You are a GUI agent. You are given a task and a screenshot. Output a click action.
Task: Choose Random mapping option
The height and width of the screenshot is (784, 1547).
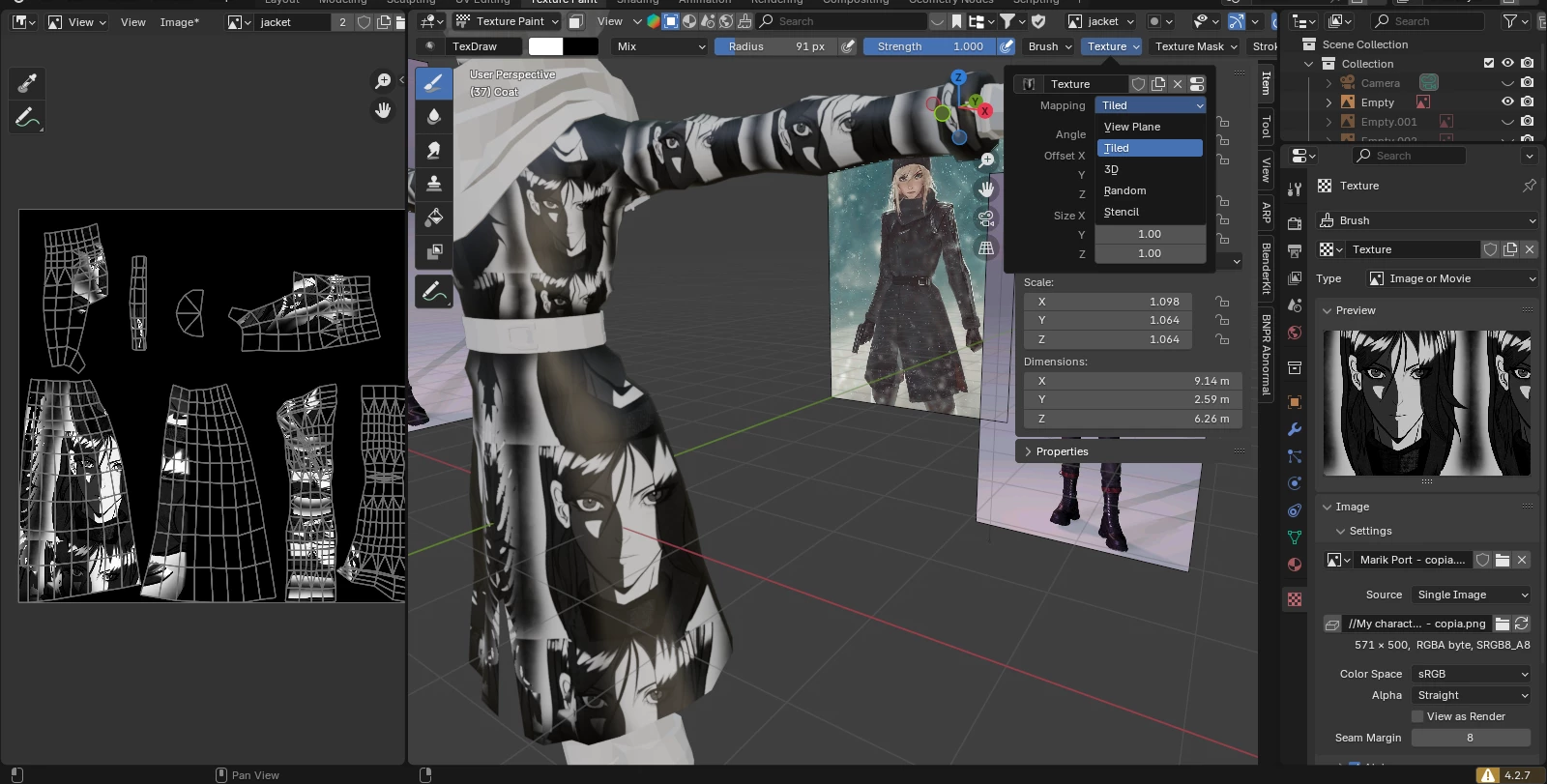[x=1151, y=190]
